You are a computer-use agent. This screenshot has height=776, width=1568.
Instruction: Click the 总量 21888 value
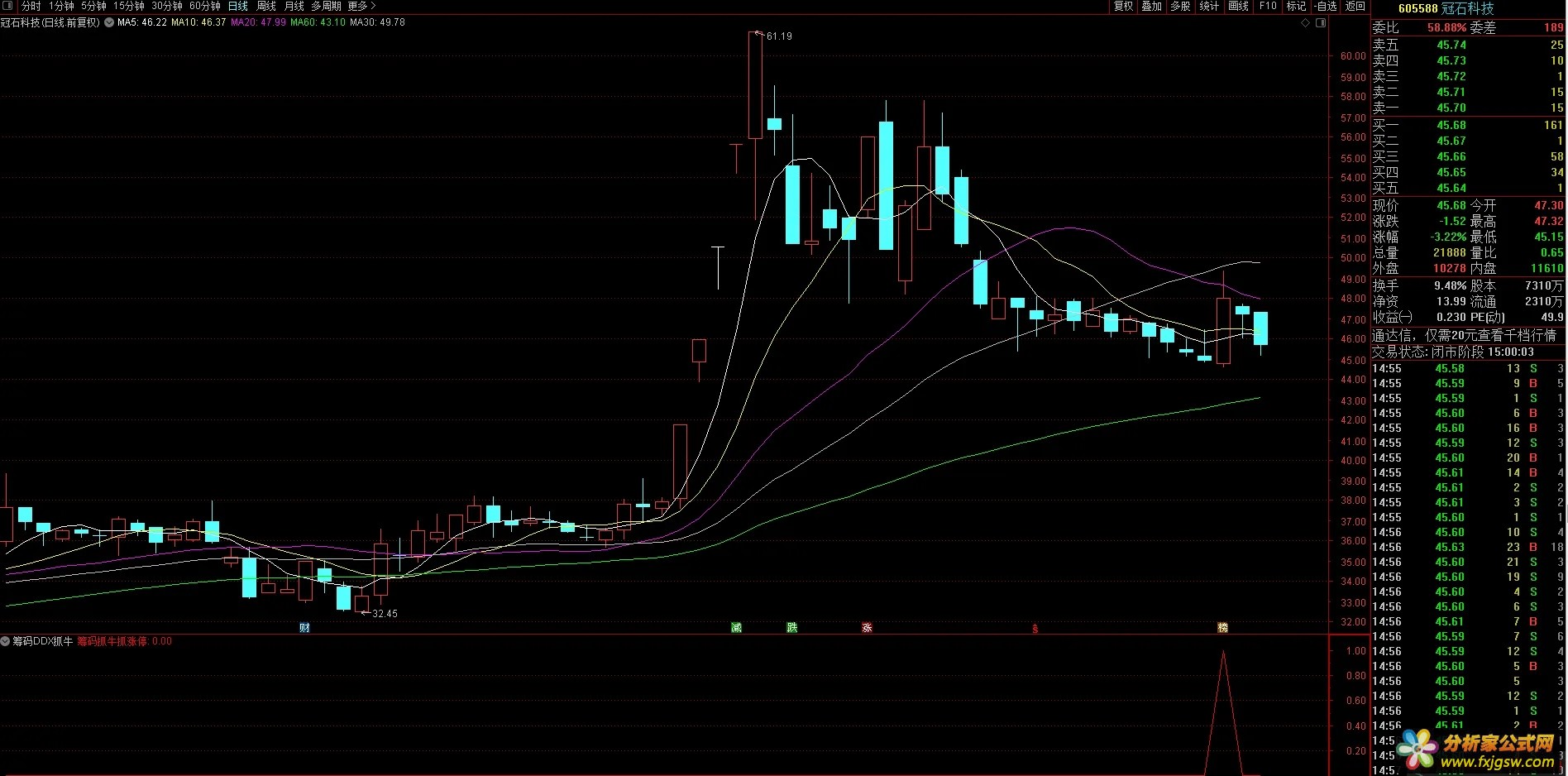(x=1449, y=253)
